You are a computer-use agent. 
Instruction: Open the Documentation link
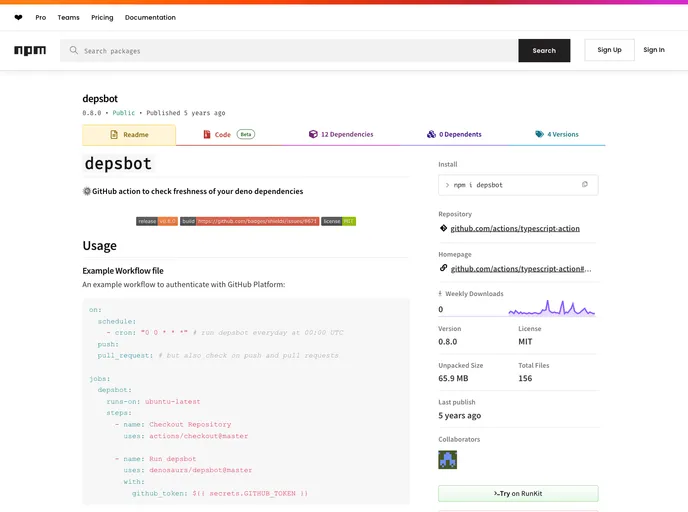pos(150,18)
